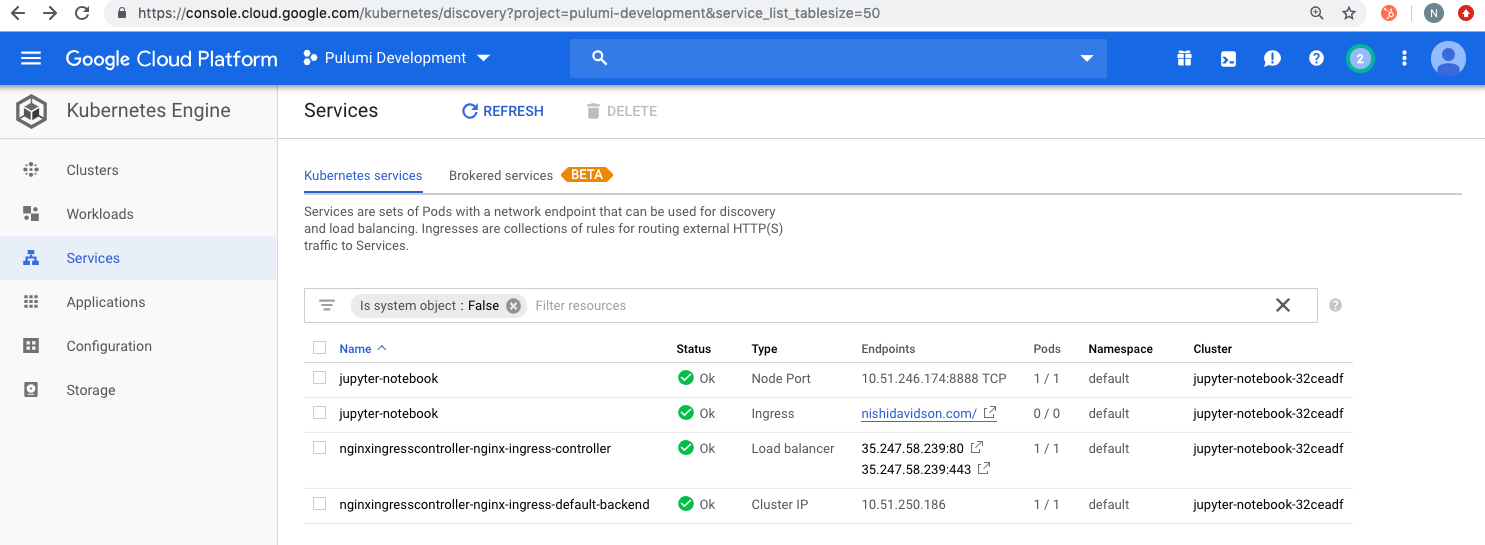This screenshot has width=1485, height=545.
Task: Click the browser back arrow
Action: click(x=18, y=14)
